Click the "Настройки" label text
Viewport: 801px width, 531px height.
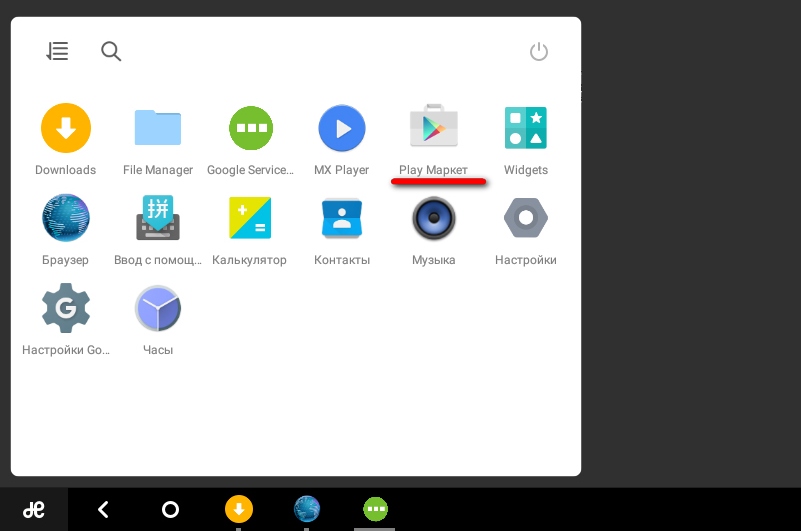526,260
